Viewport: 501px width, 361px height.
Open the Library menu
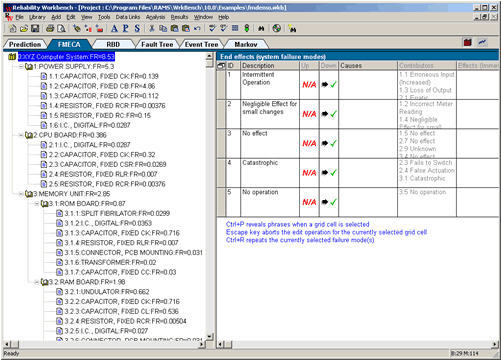[x=37, y=17]
